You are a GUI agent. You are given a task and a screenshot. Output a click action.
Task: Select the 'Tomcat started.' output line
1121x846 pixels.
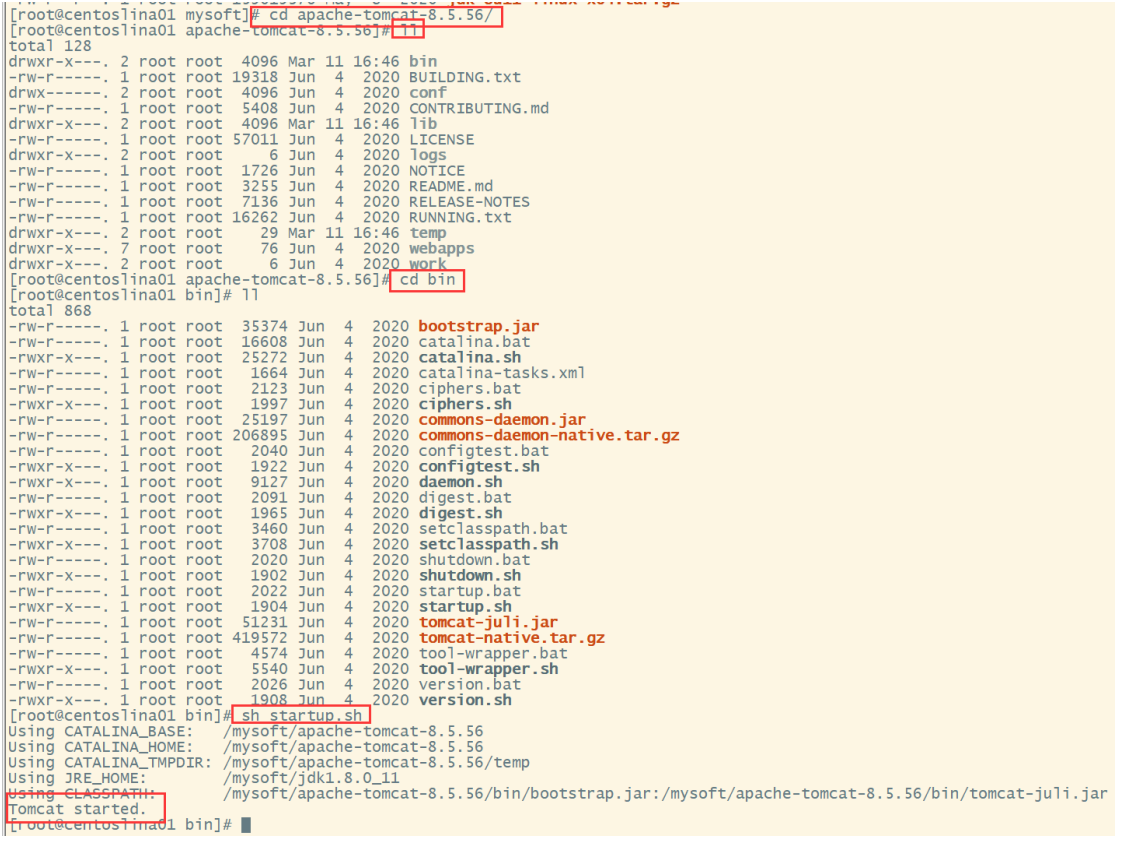(x=77, y=810)
